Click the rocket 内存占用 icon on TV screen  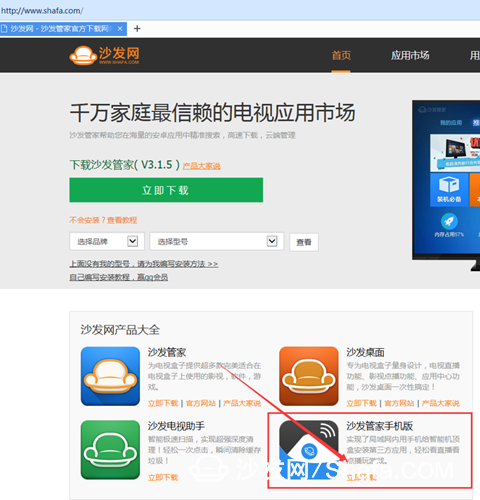click(449, 225)
